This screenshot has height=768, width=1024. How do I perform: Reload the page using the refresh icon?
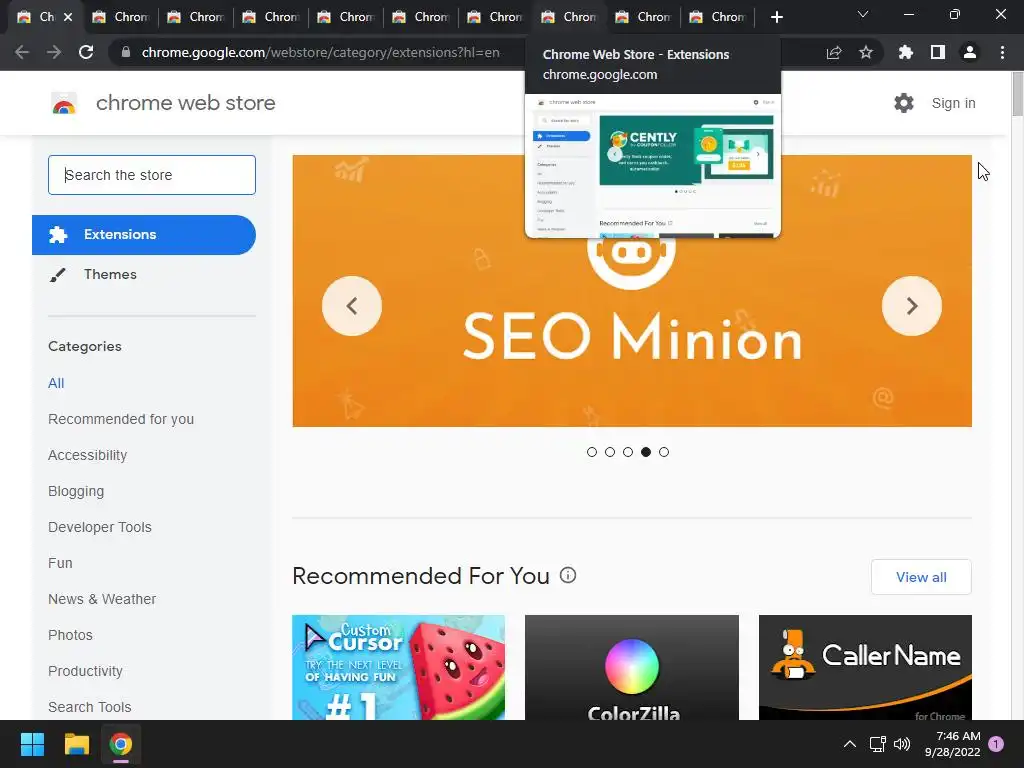click(86, 52)
